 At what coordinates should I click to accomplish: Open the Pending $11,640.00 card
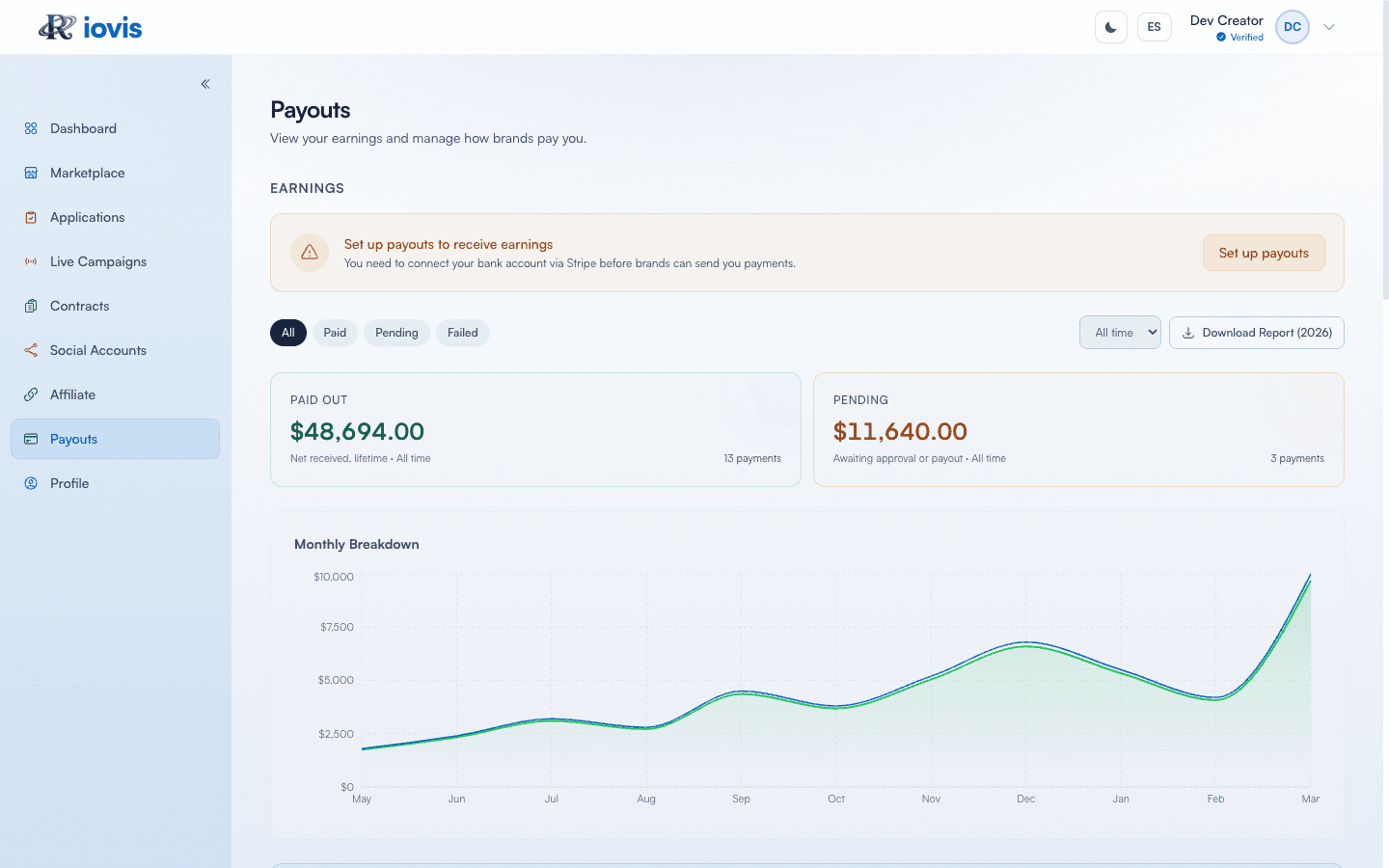click(1078, 429)
